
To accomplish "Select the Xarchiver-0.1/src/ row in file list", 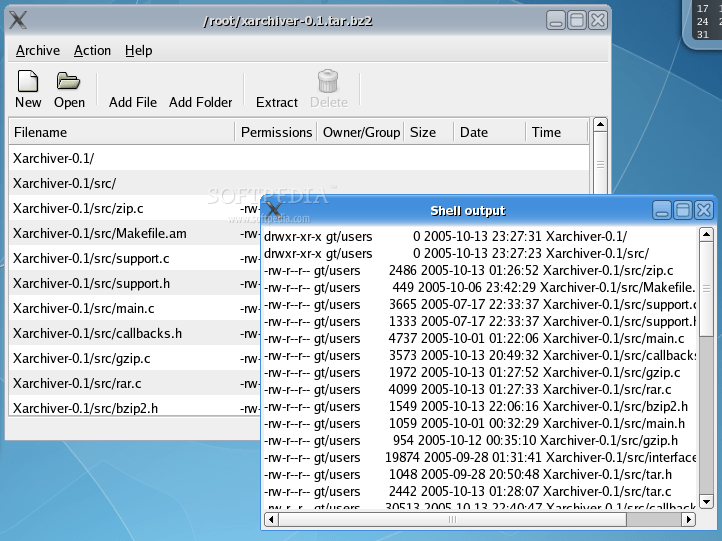I will coord(299,183).
